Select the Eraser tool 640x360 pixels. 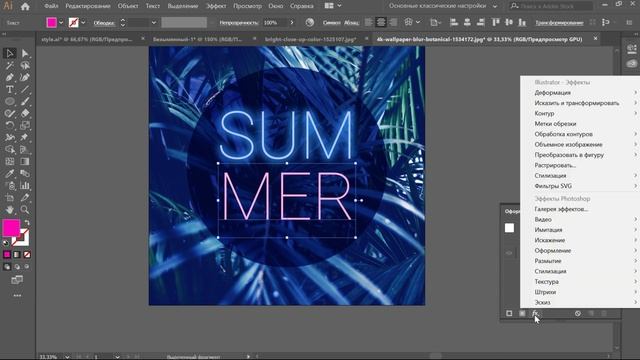25,113
